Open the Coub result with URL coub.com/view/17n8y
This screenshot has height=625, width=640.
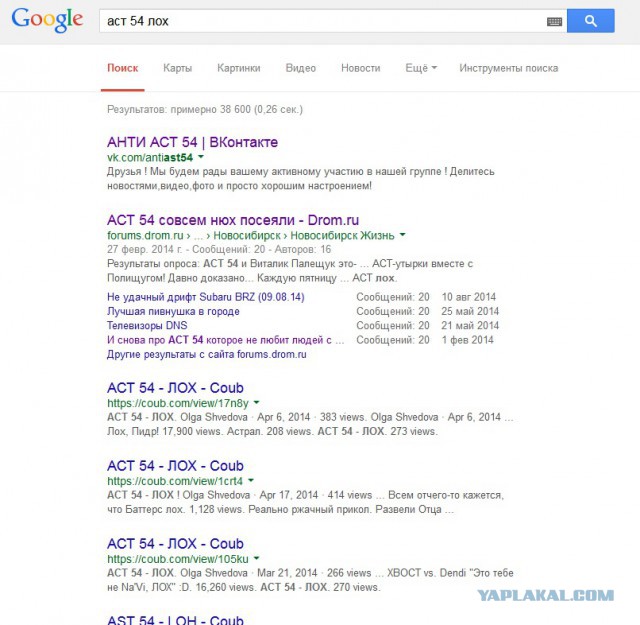175,388
